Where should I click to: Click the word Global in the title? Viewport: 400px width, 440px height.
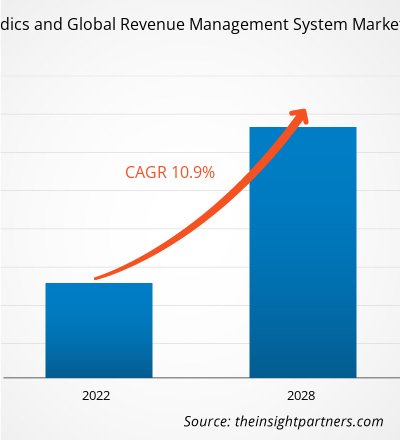[x=92, y=24]
